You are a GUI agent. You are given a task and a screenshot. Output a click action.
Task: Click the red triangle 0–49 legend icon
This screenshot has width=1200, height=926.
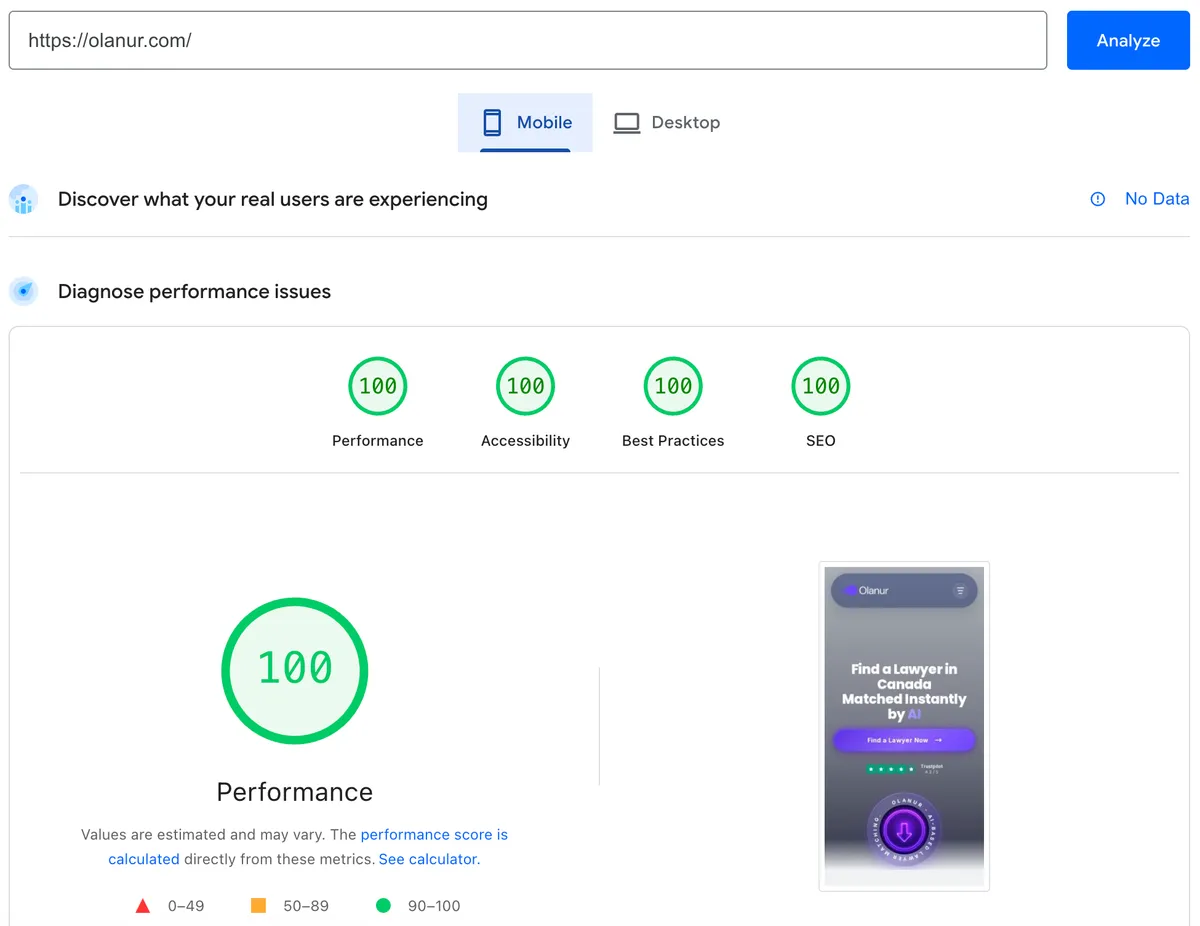(143, 906)
